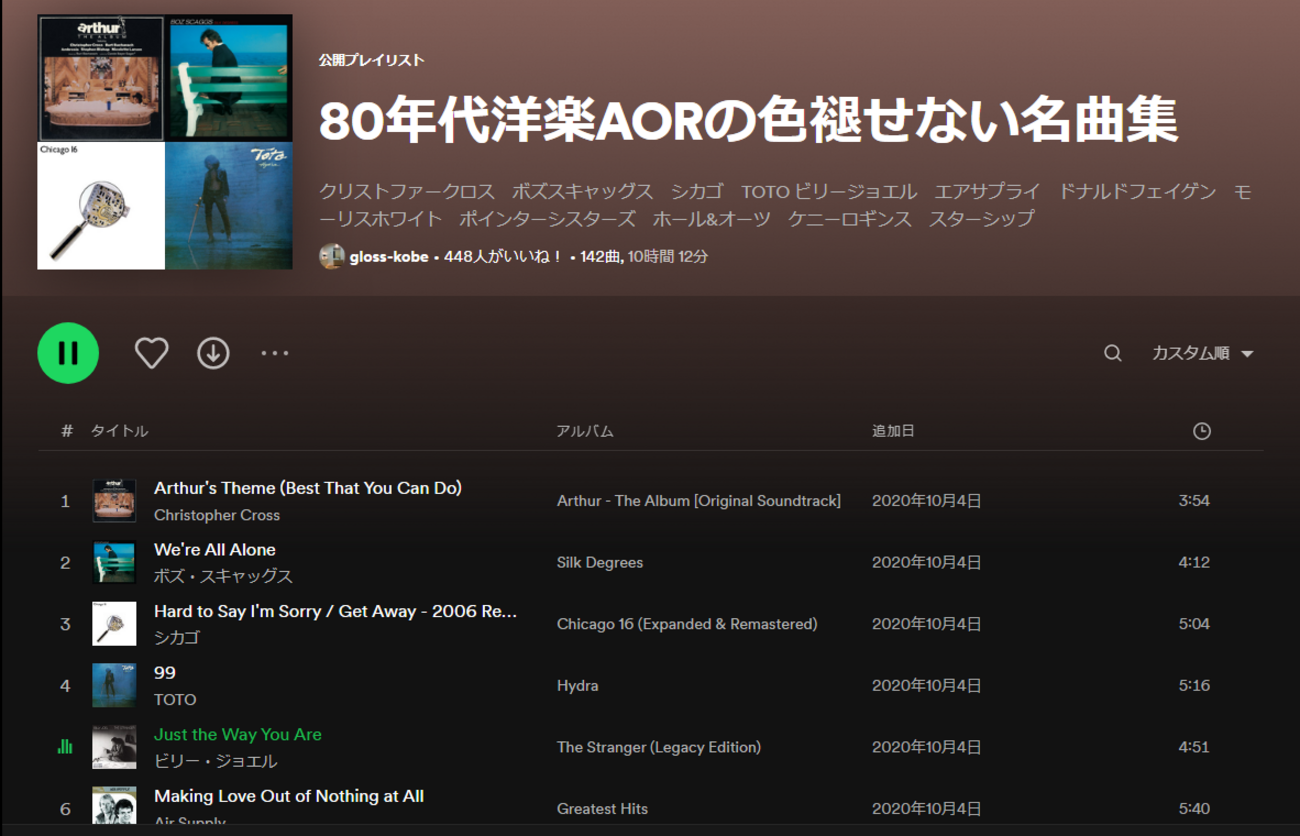Click the 5:16 duration of track 99
Image resolution: width=1300 pixels, height=836 pixels.
click(1194, 686)
